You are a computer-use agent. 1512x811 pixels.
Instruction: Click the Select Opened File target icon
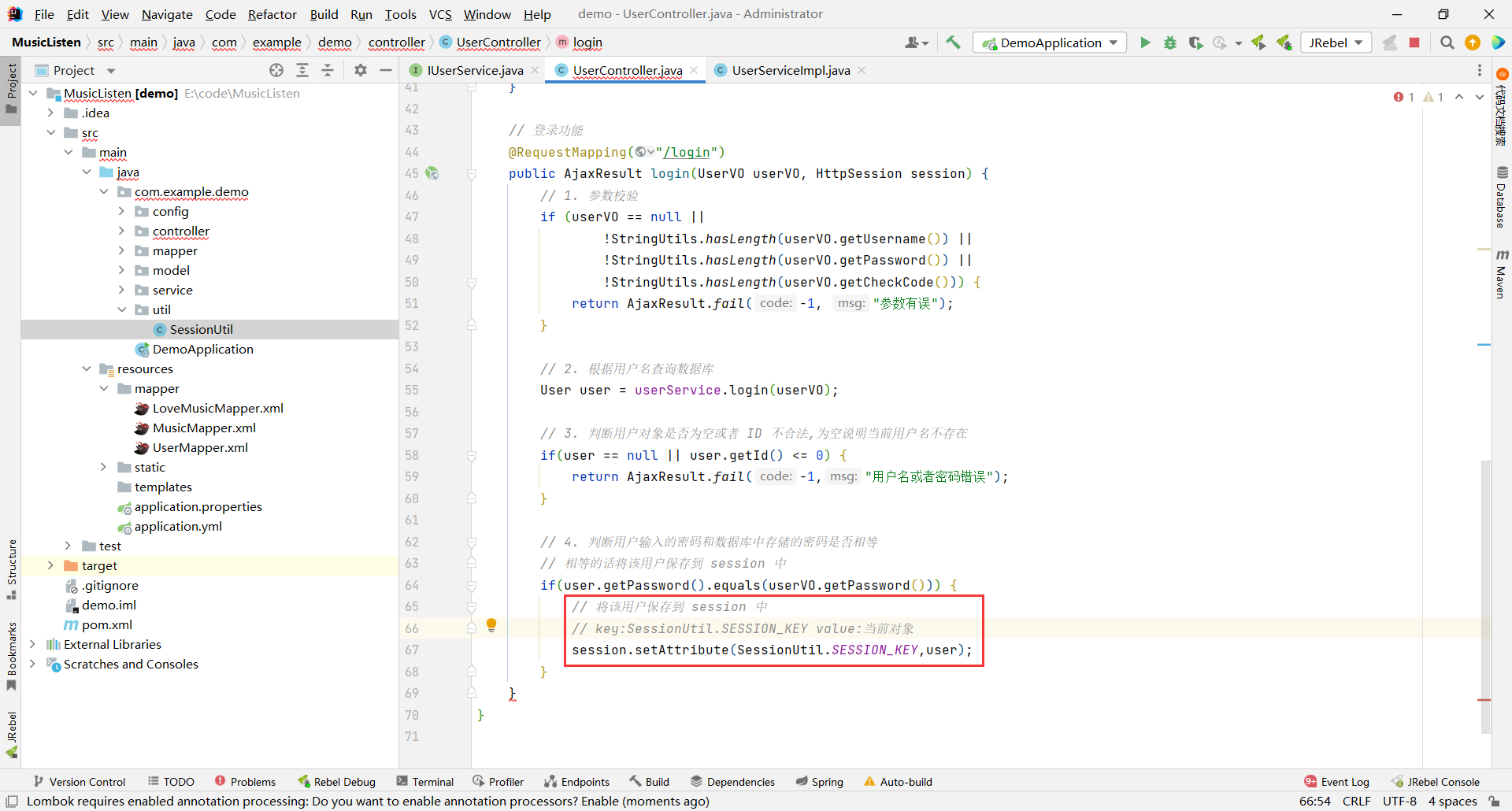click(276, 70)
